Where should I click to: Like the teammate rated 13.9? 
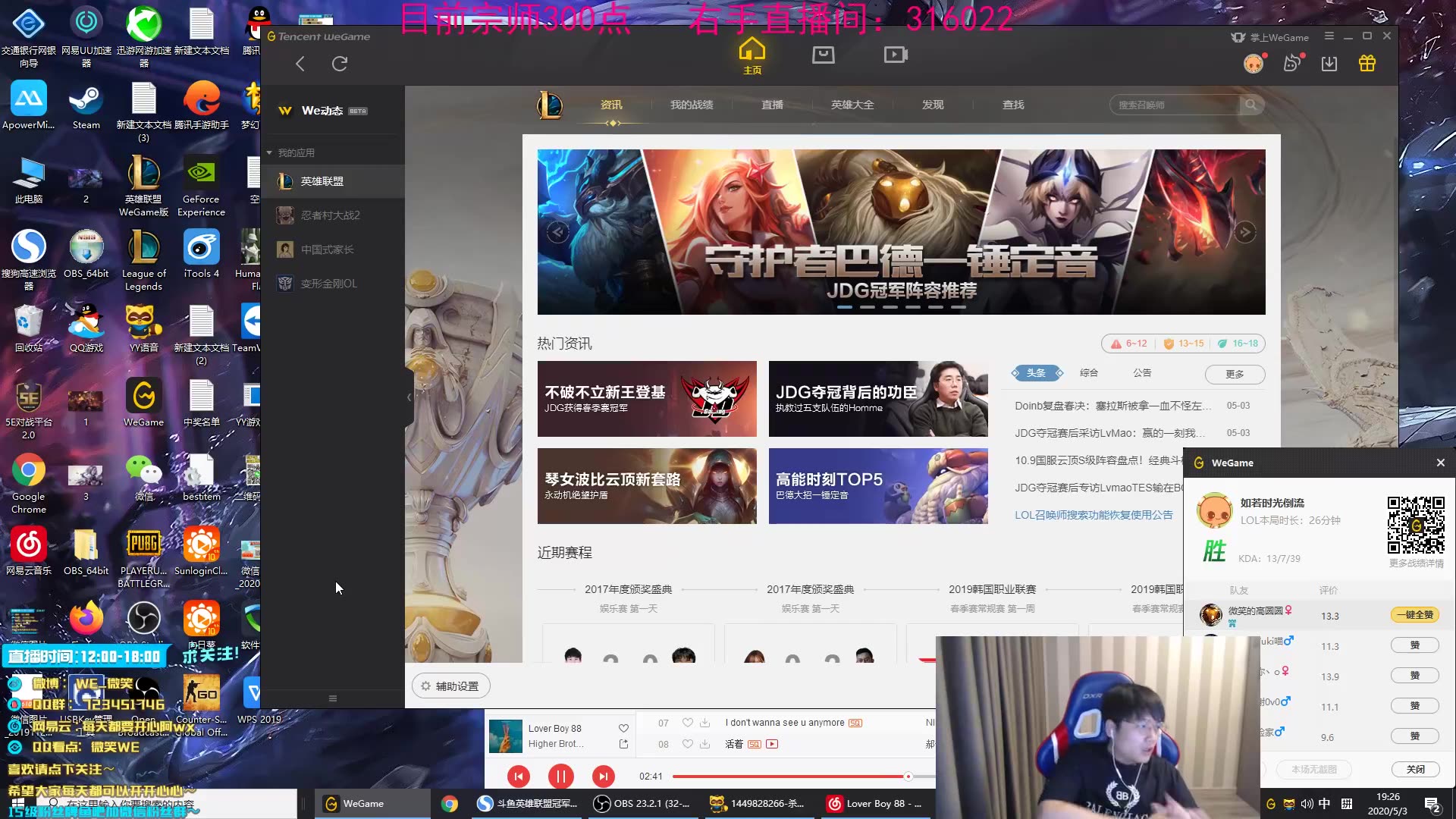1415,676
